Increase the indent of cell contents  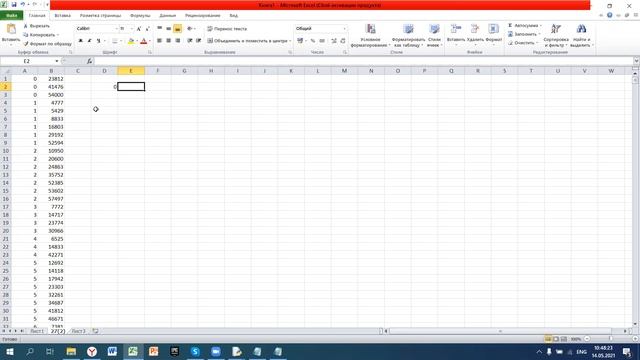pyautogui.click(x=199, y=40)
